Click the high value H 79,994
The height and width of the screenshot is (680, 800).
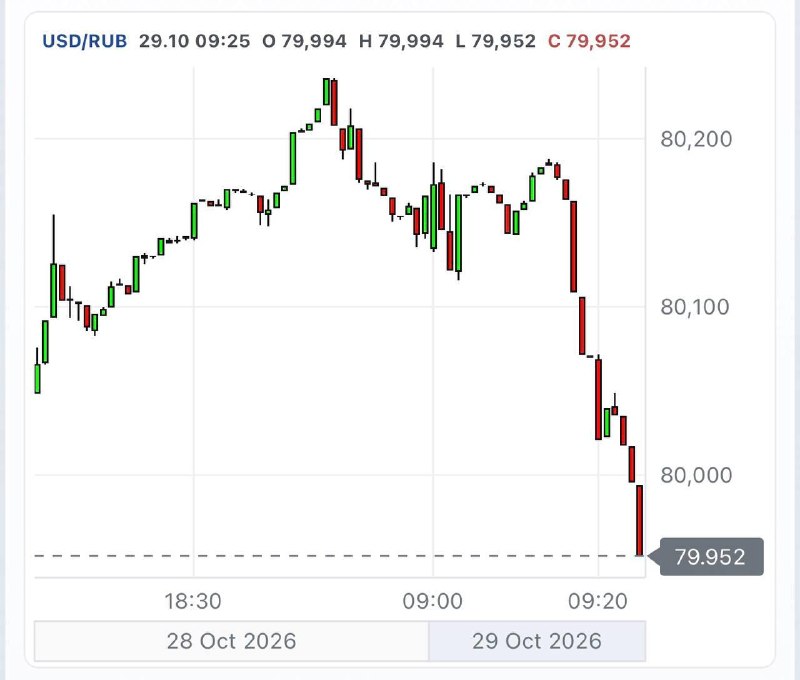(x=401, y=41)
